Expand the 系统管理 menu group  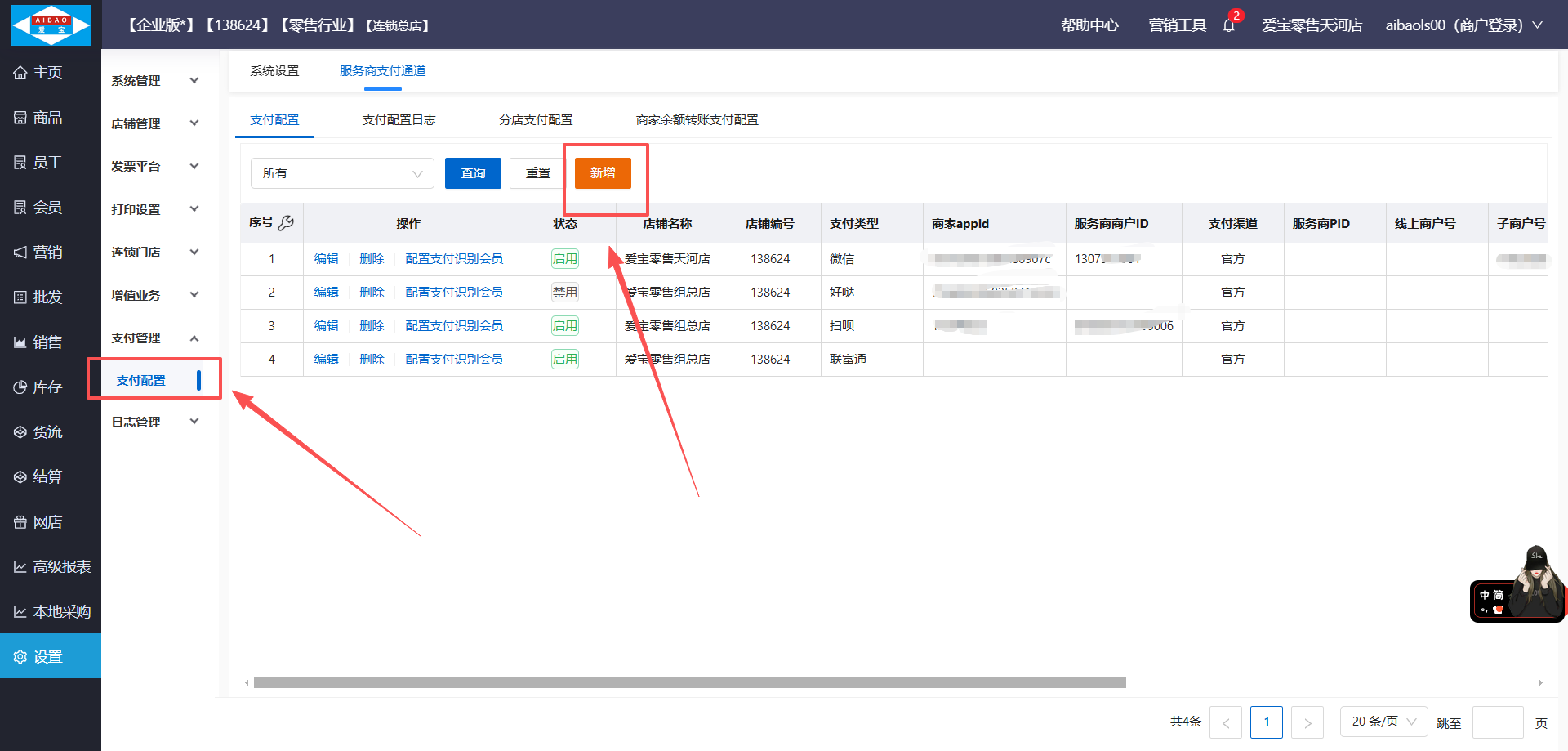[155, 81]
